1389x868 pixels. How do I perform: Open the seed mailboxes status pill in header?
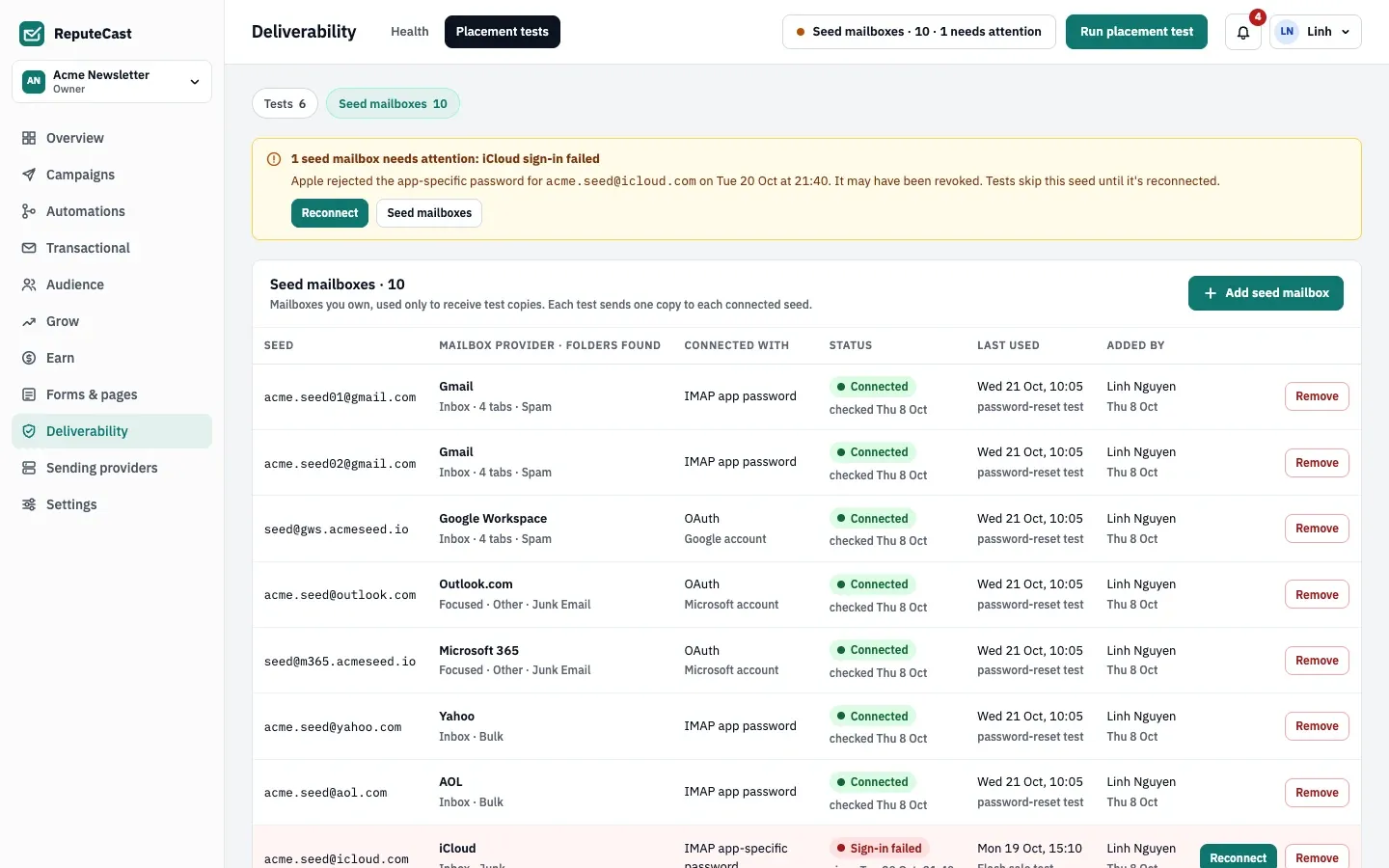point(919,32)
